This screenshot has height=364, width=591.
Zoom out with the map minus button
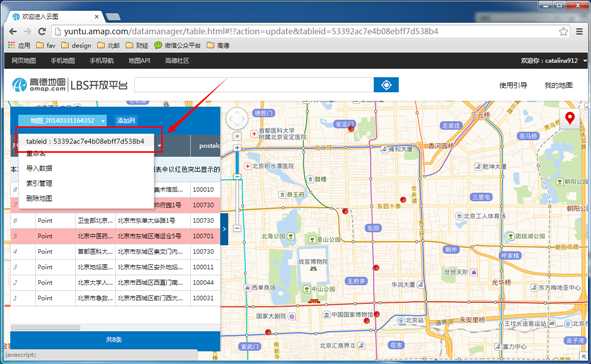coord(237,228)
